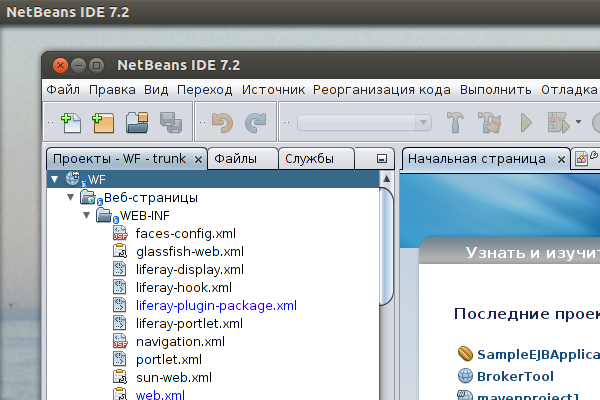Click the Open Project toolbar icon
This screenshot has height=400, width=600.
point(137,122)
